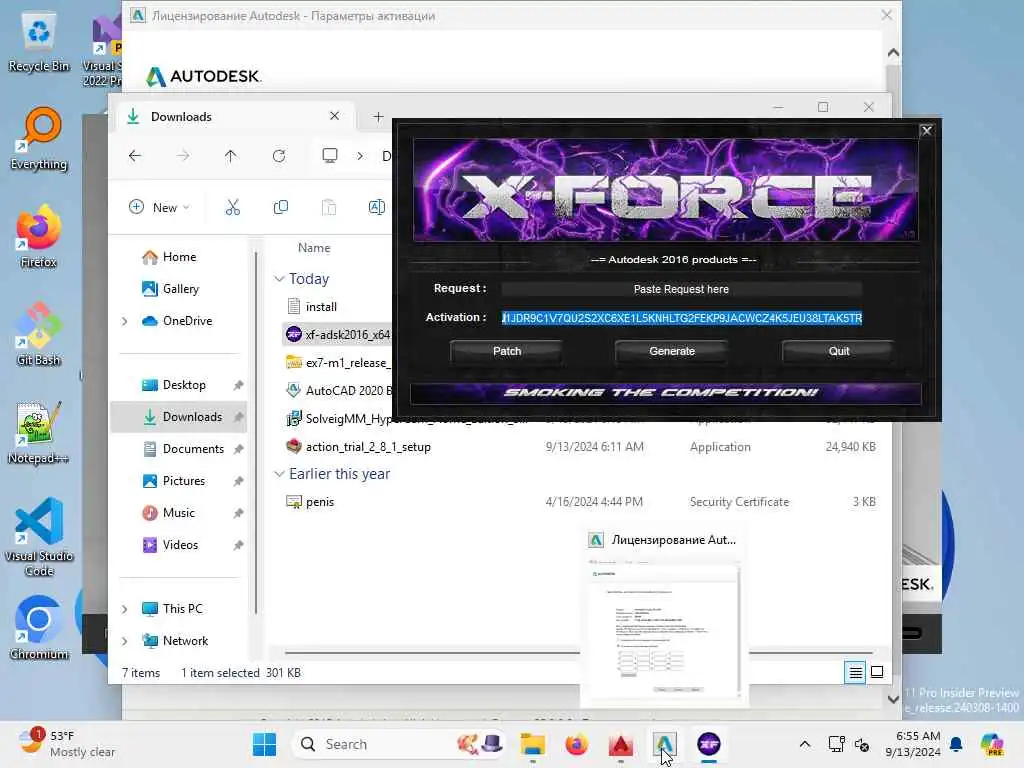Click the Up arrow in Explorer
Viewport: 1024px width, 768px height.
pyautogui.click(x=231, y=156)
